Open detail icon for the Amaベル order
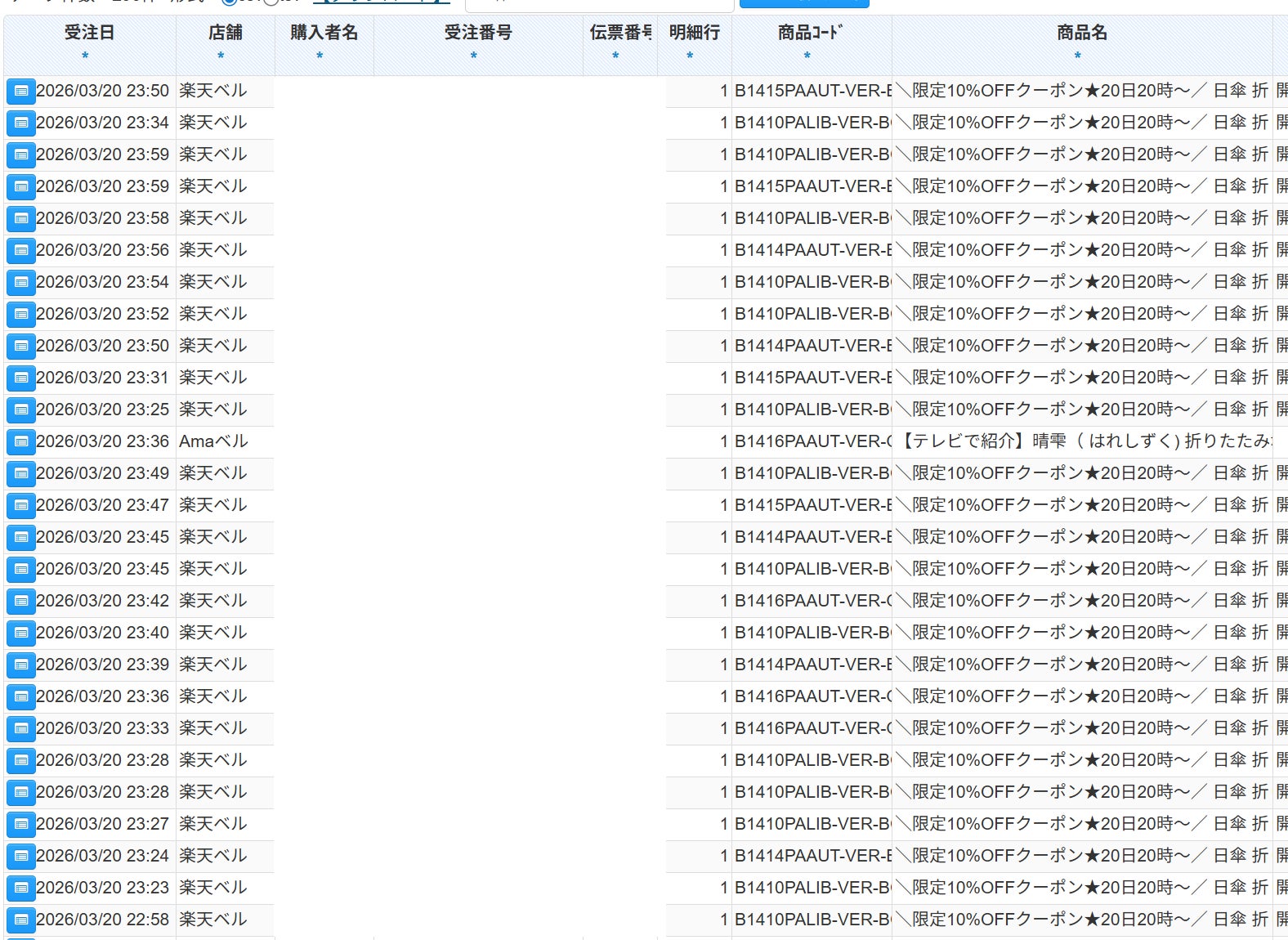 click(x=21, y=441)
